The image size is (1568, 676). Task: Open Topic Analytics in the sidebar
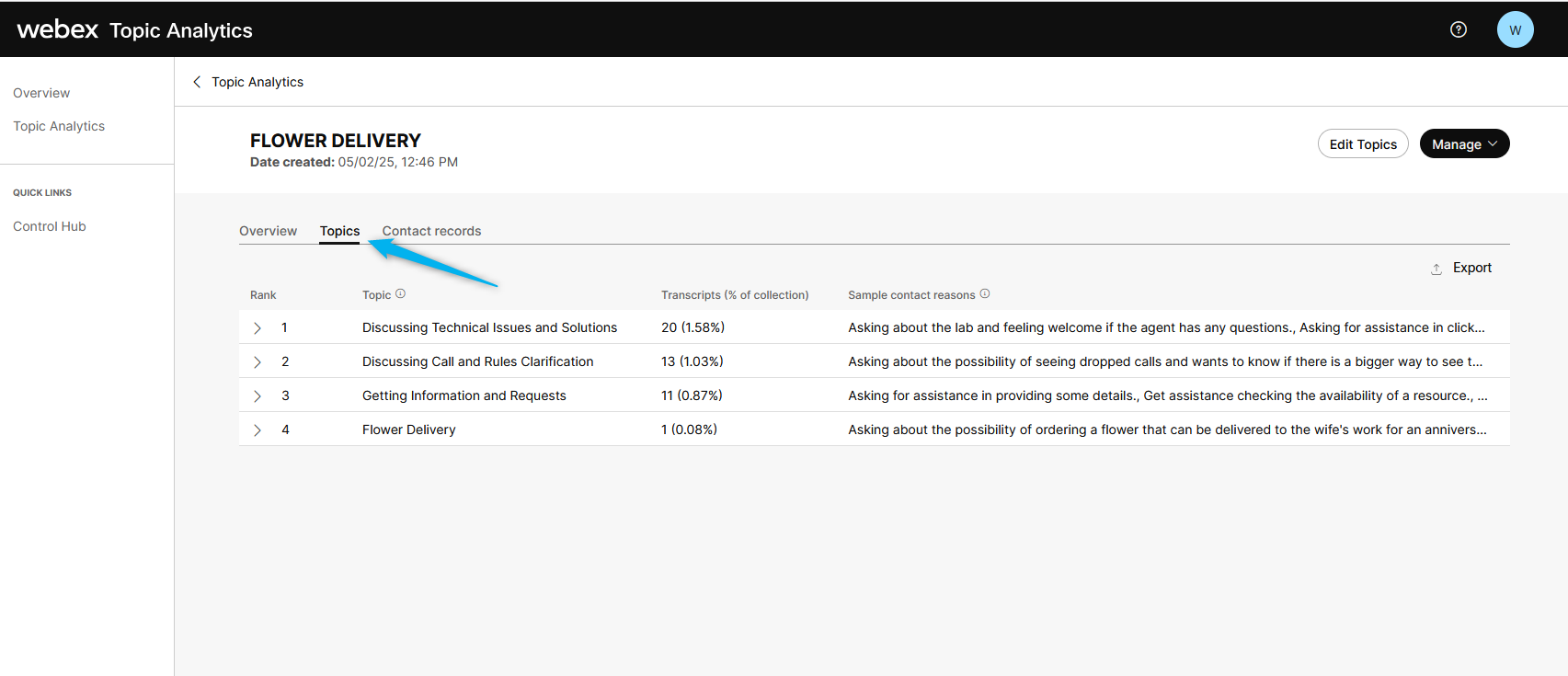(x=59, y=126)
